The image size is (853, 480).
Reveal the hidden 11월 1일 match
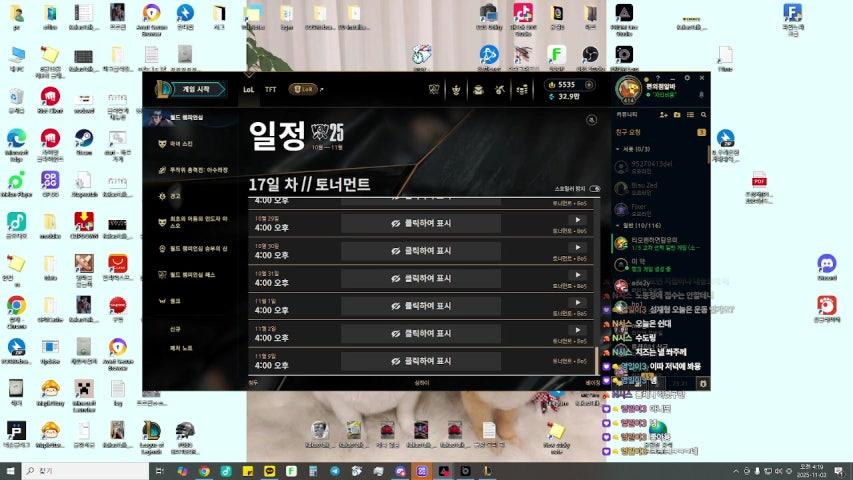[x=421, y=306]
